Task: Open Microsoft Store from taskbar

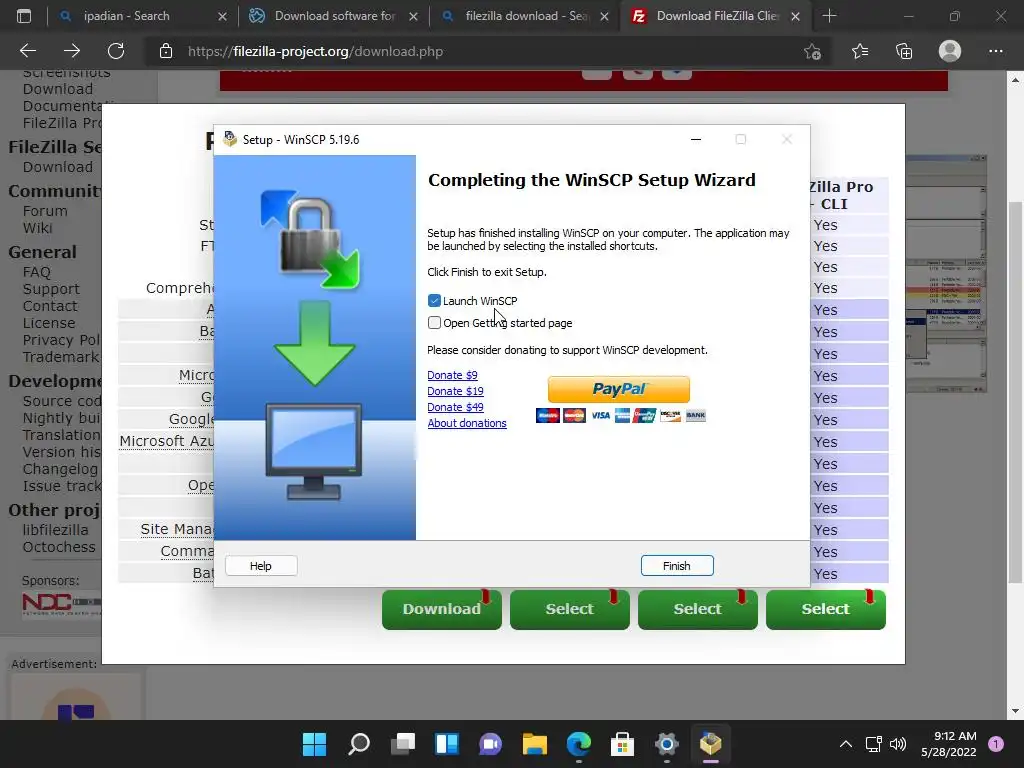Action: (622, 743)
